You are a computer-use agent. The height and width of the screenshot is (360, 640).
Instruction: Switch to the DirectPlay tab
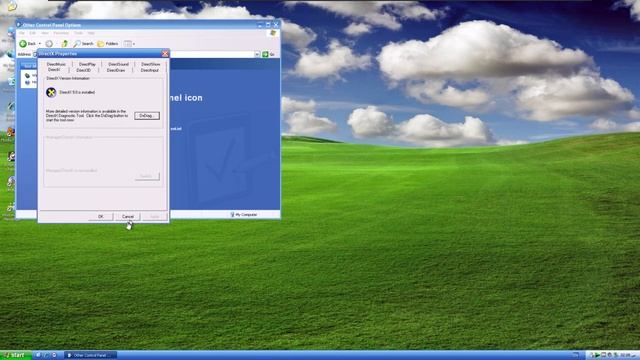pos(87,64)
